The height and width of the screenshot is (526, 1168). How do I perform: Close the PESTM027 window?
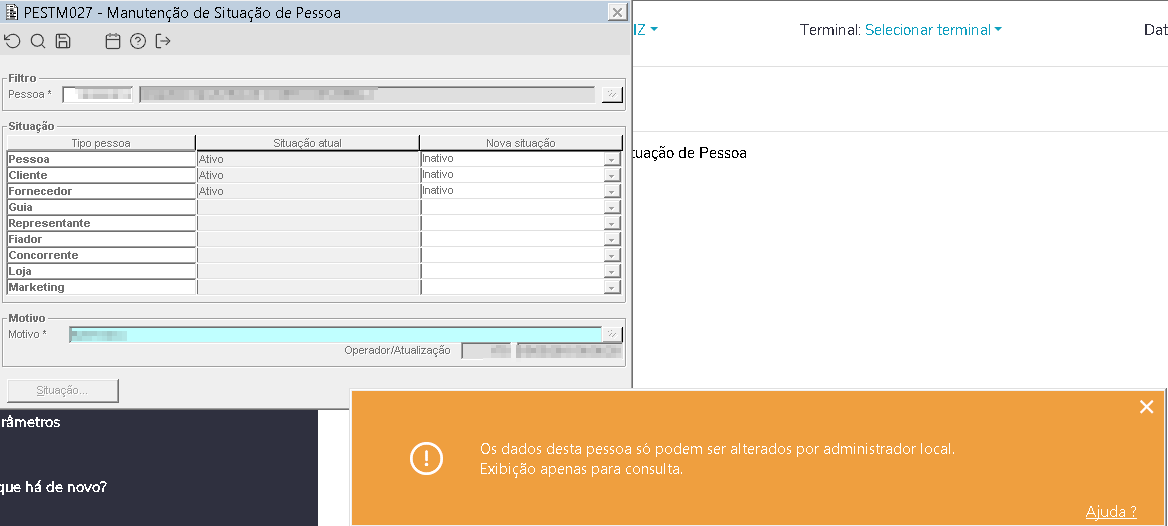click(617, 13)
